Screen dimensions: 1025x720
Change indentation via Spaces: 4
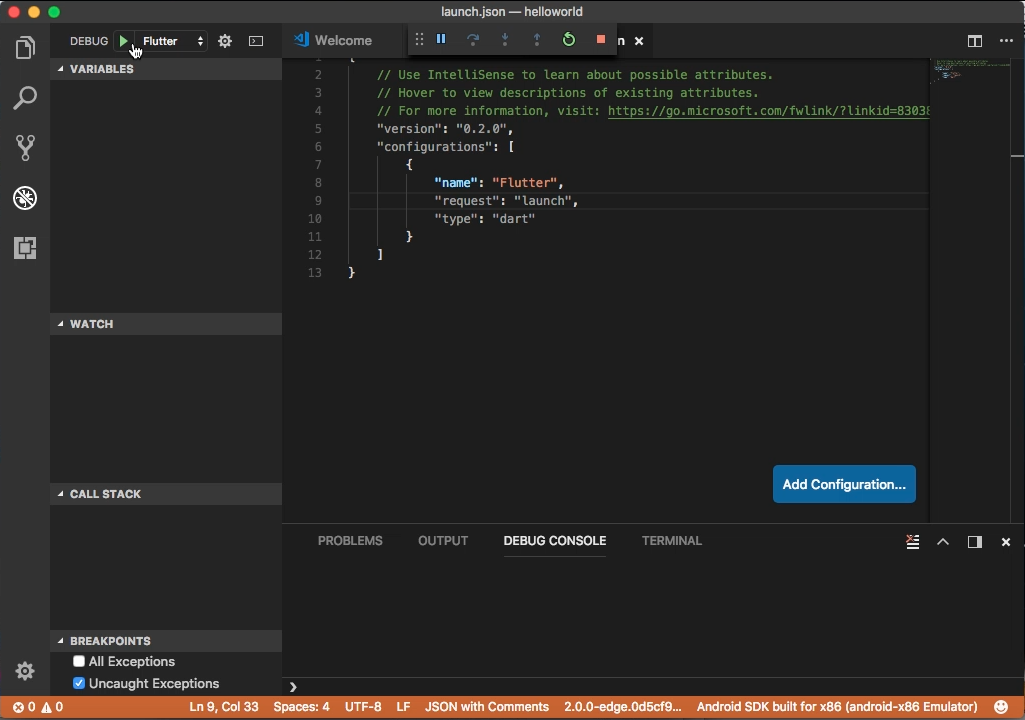pyautogui.click(x=301, y=707)
